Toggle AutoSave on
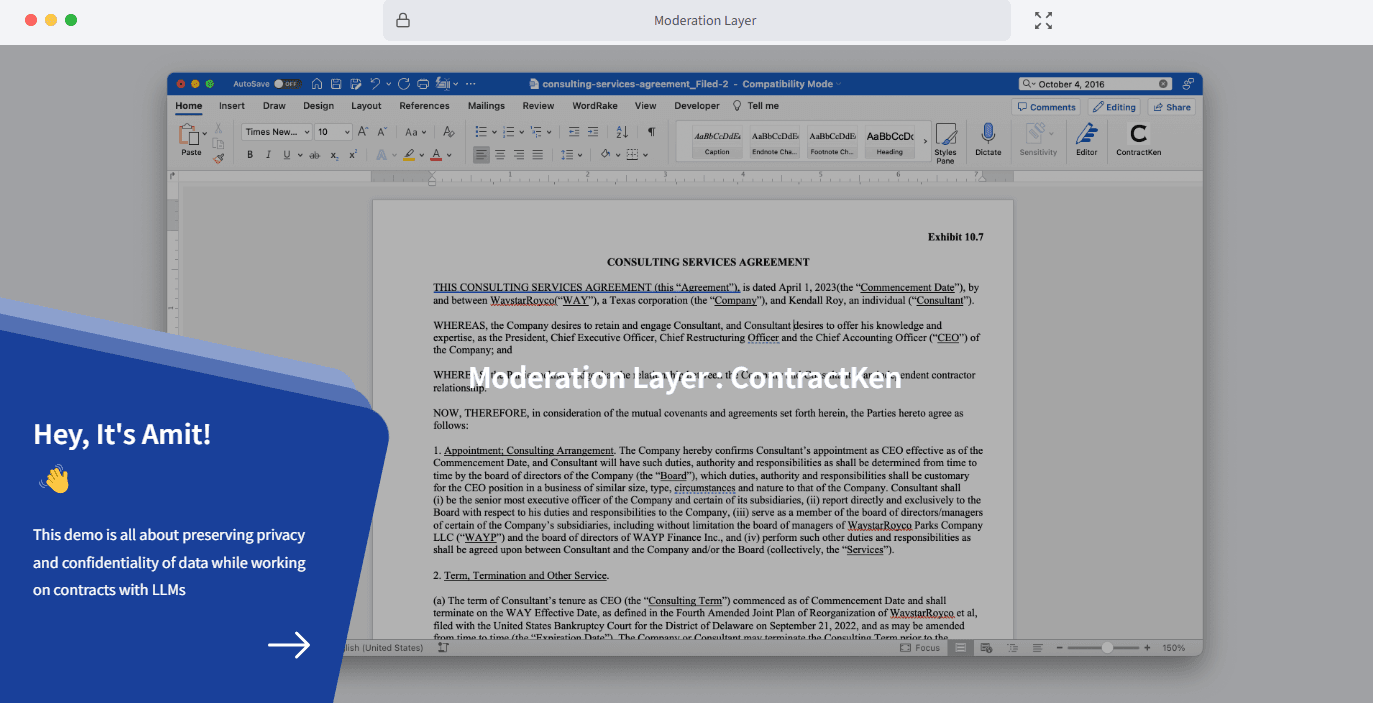Viewport: 1373px width, 703px height. [x=285, y=84]
